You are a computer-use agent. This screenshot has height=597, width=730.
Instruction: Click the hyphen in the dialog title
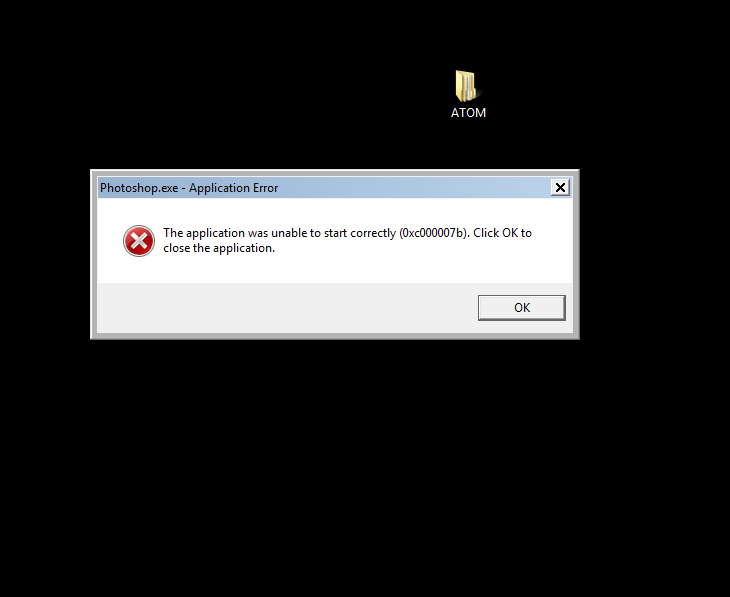pos(183,188)
